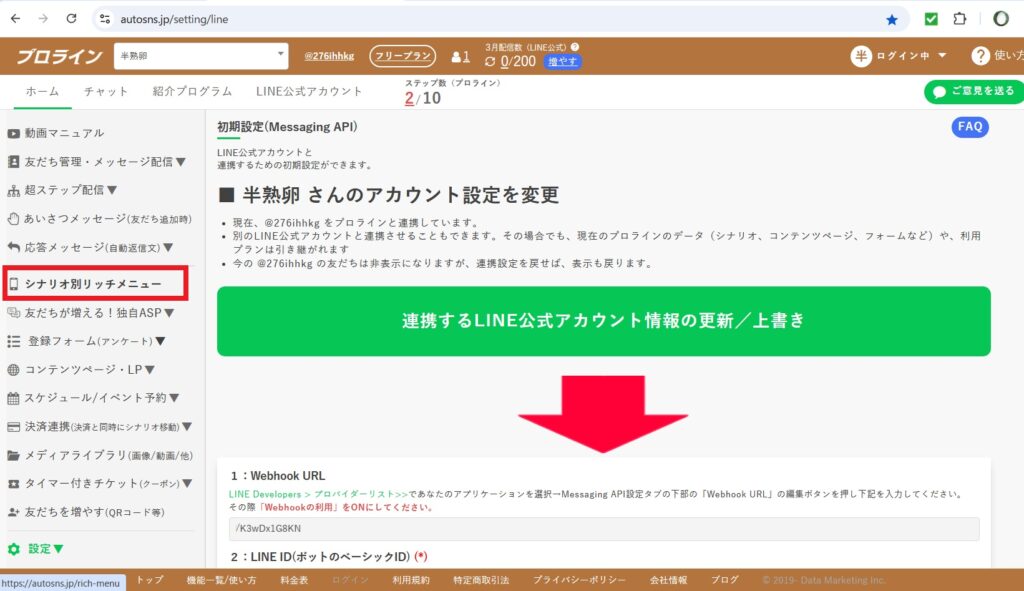Click the refresh icon beside 0/200
This screenshot has width=1024, height=591.
click(x=490, y=61)
